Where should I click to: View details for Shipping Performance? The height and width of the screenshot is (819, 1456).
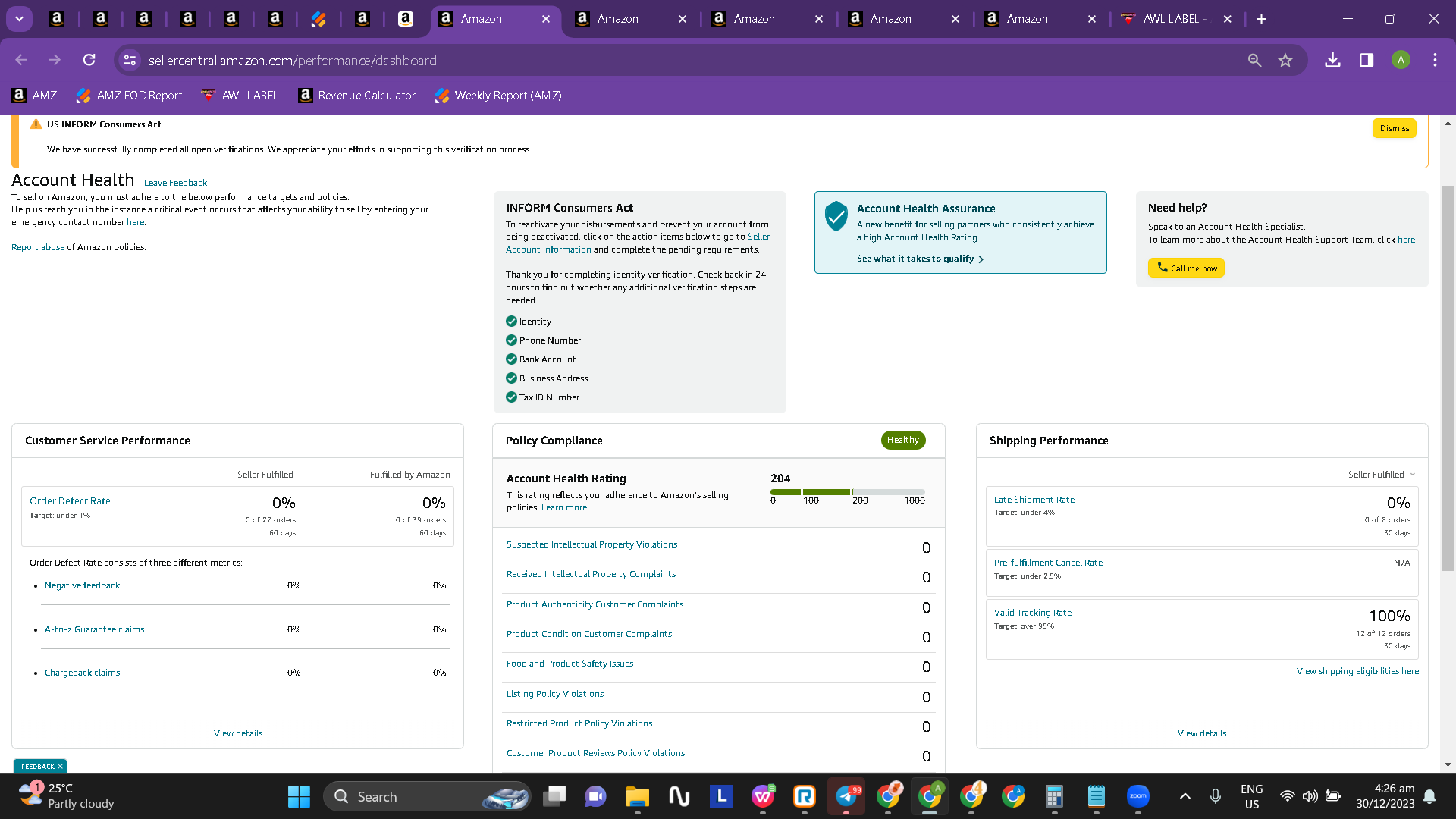pos(1202,733)
